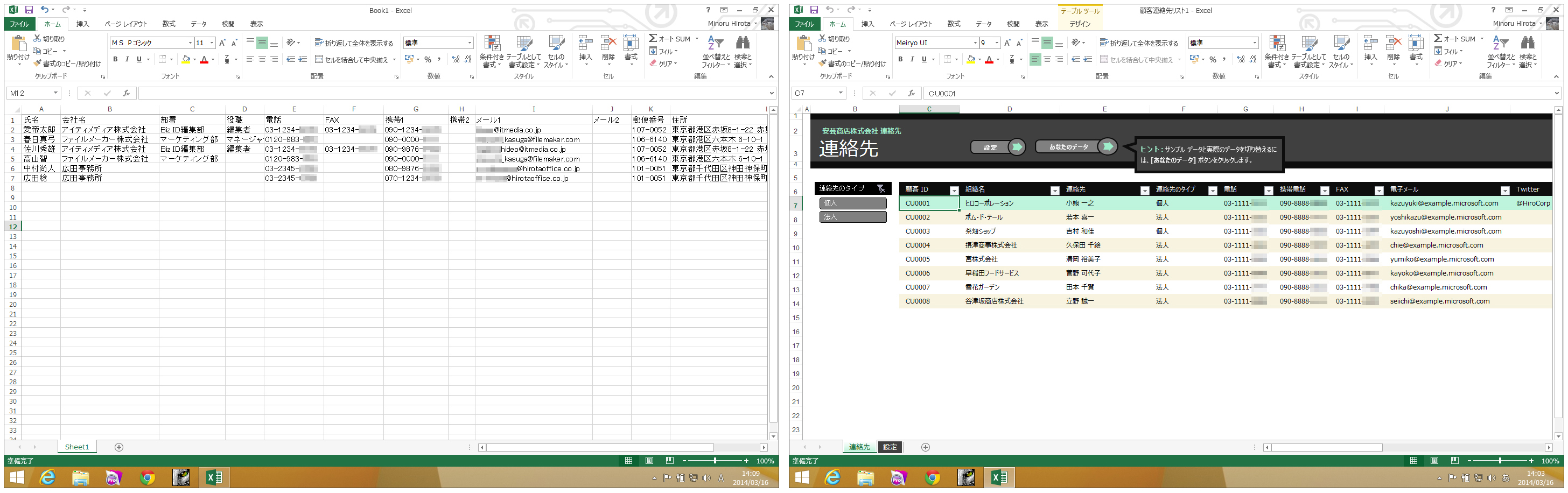Open font name dropdown MS Pゴシック in Book1

point(190,43)
